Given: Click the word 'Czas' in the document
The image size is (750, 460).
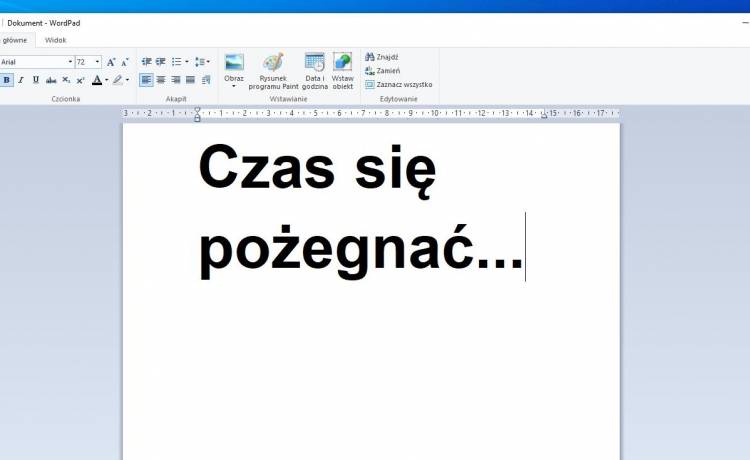Looking at the screenshot, I should pyautogui.click(x=267, y=167).
